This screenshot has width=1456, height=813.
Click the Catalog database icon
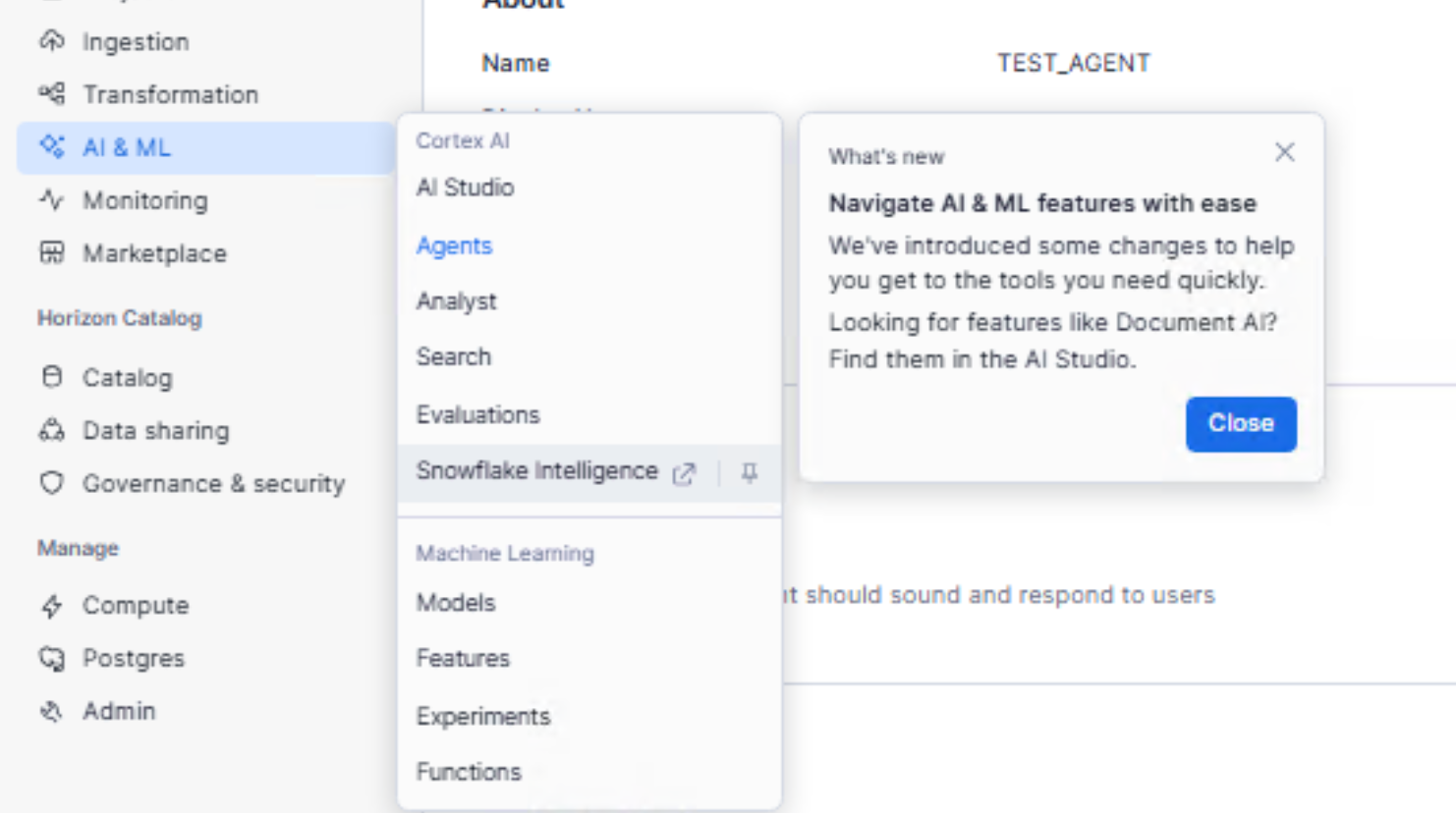(x=52, y=377)
